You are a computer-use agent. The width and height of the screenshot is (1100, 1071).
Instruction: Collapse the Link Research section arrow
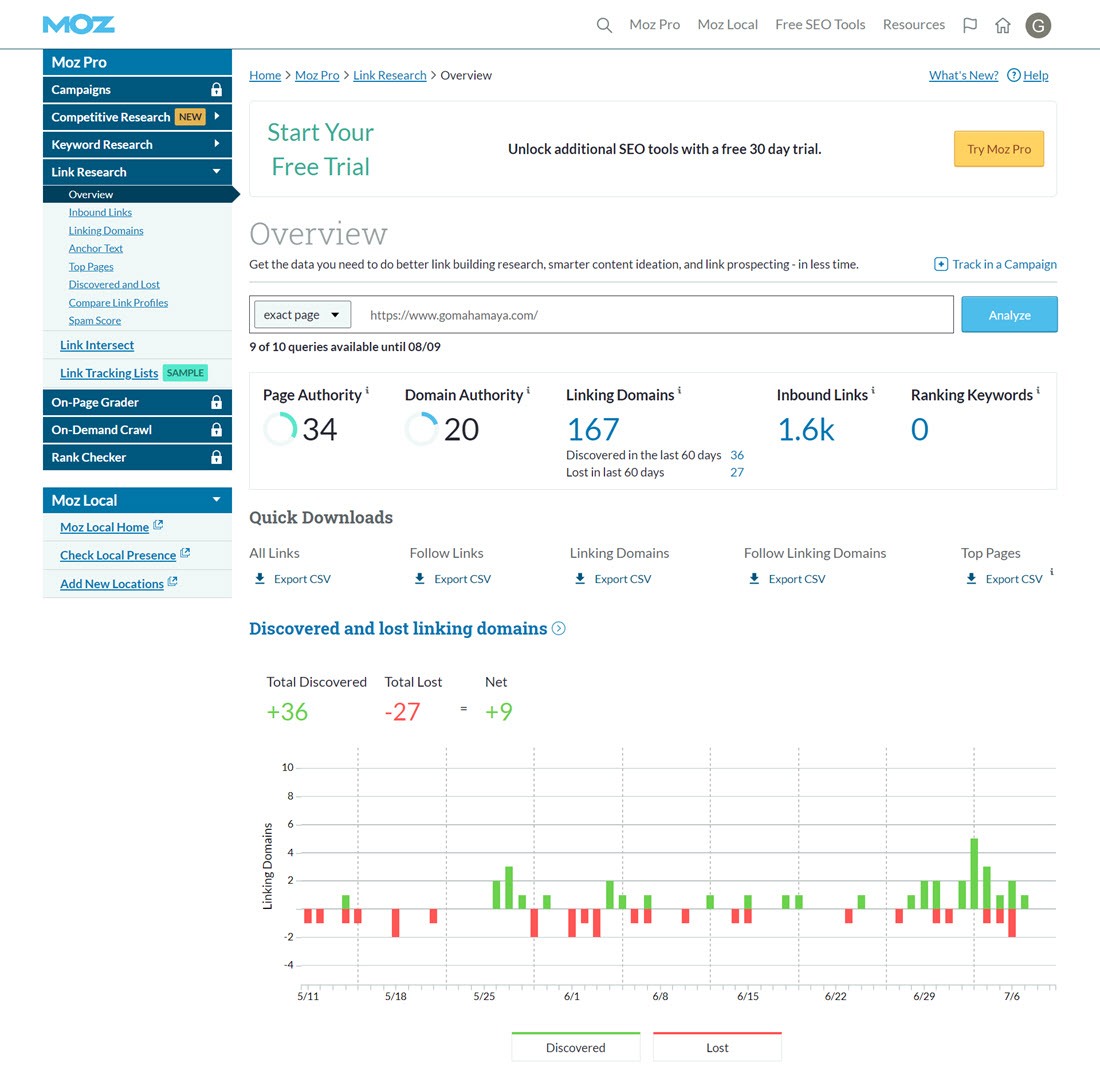click(217, 171)
